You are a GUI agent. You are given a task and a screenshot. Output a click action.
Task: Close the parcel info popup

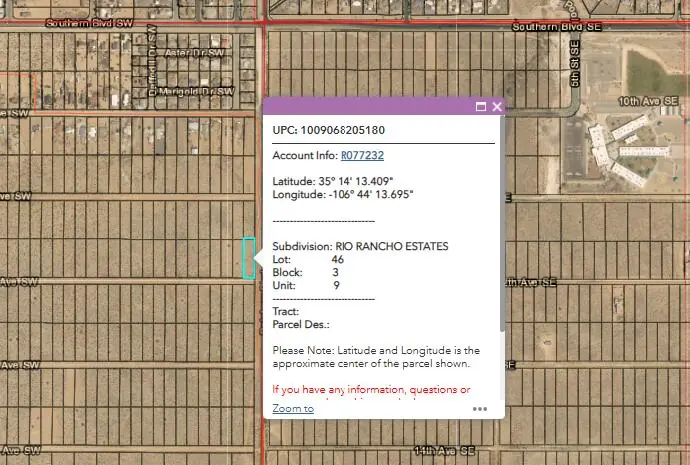pos(497,107)
